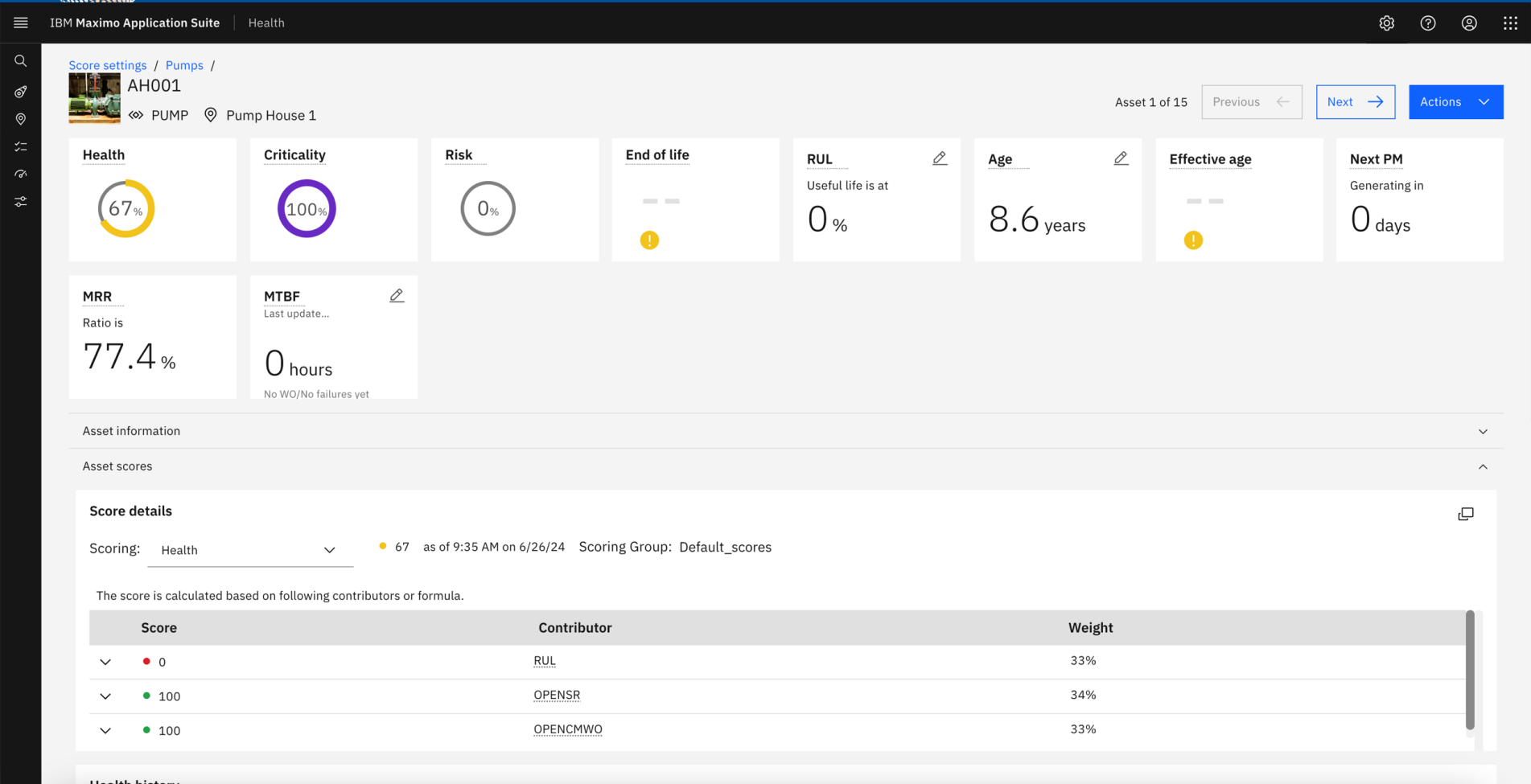Open the Locations map pin icon
This screenshot has width=1531, height=784.
point(20,118)
